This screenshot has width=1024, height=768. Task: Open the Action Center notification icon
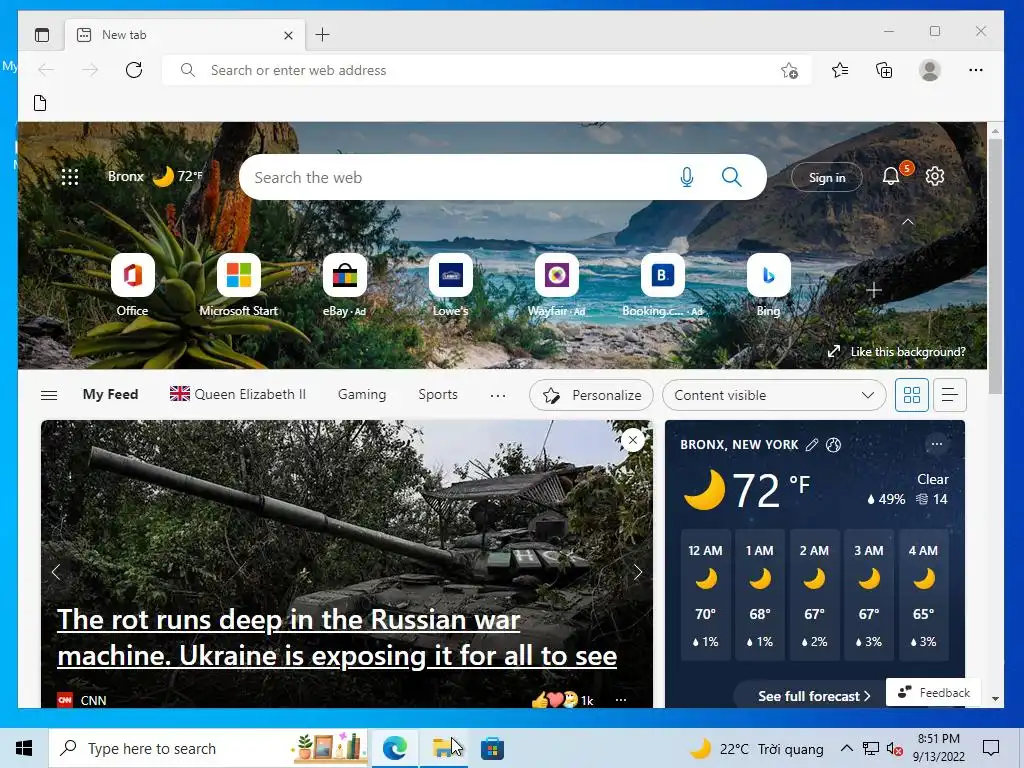(x=991, y=748)
